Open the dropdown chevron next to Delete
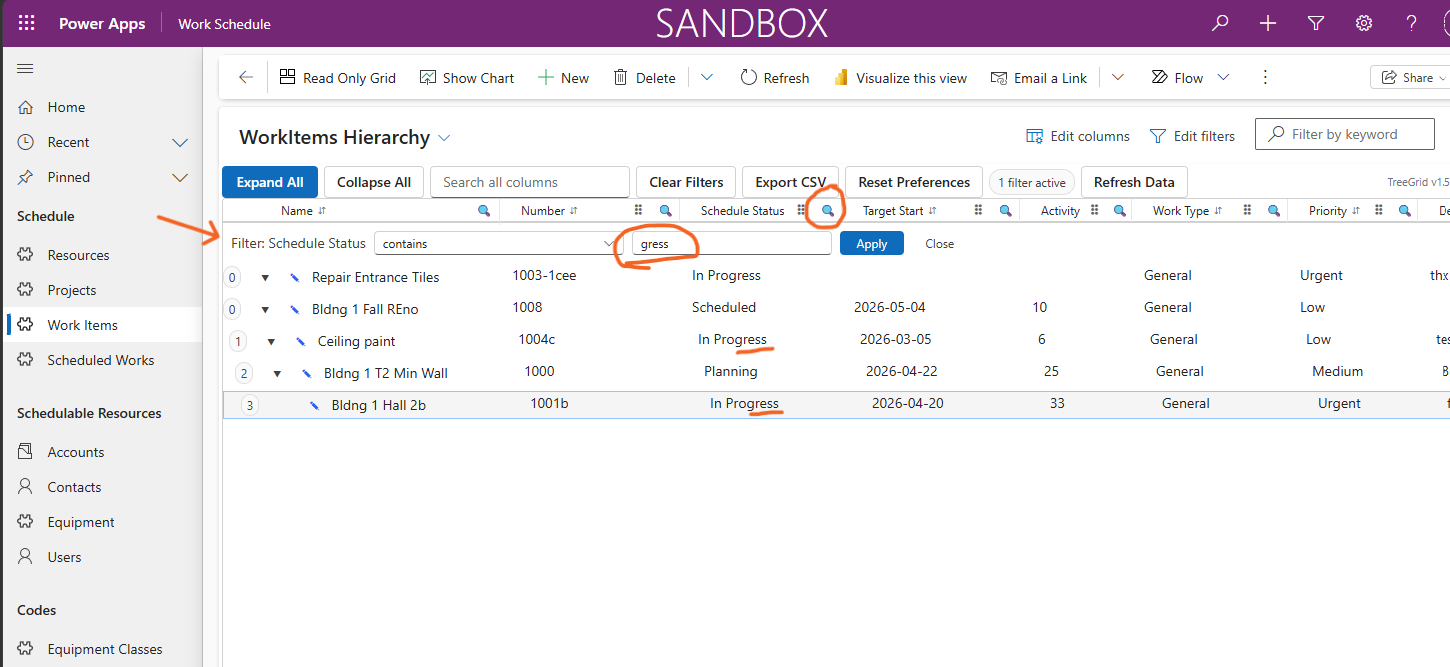The width and height of the screenshot is (1450, 667). 707,77
